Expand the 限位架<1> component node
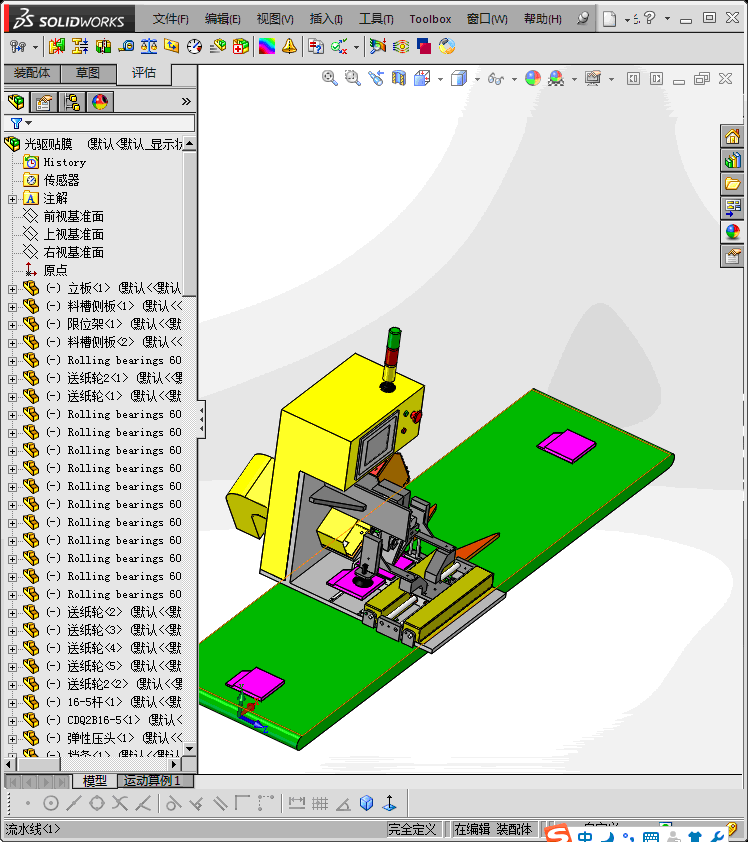 [x=12, y=325]
